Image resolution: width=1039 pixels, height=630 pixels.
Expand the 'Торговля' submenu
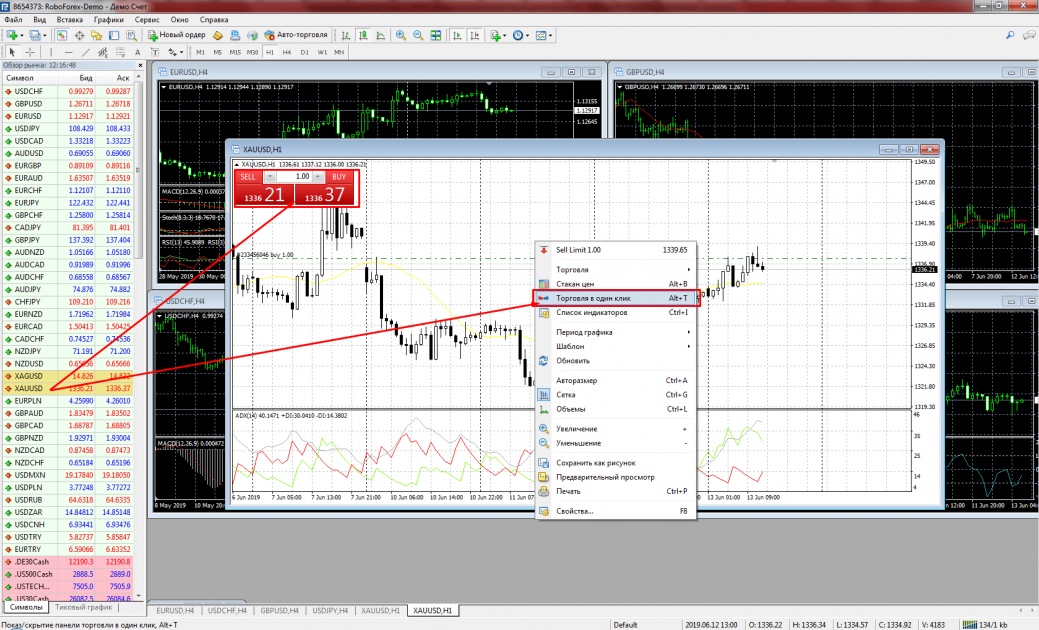(x=572, y=270)
